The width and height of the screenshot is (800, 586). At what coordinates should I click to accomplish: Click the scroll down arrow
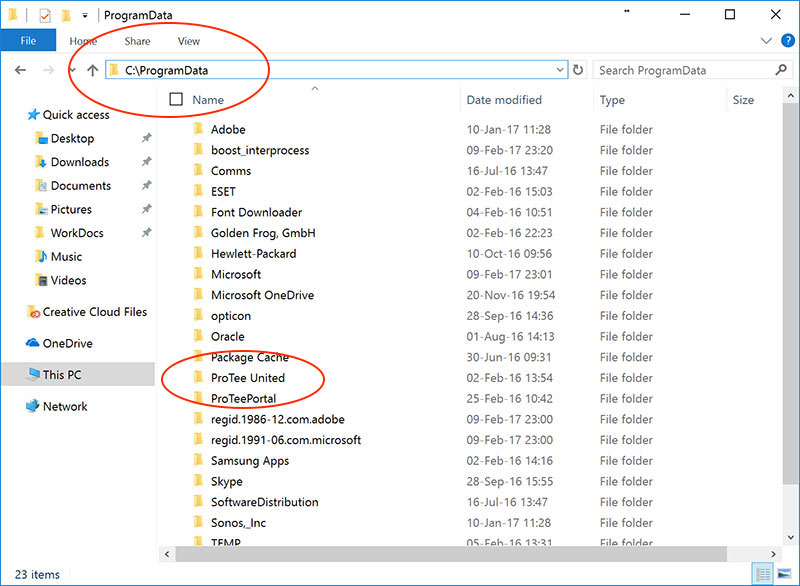pos(790,537)
